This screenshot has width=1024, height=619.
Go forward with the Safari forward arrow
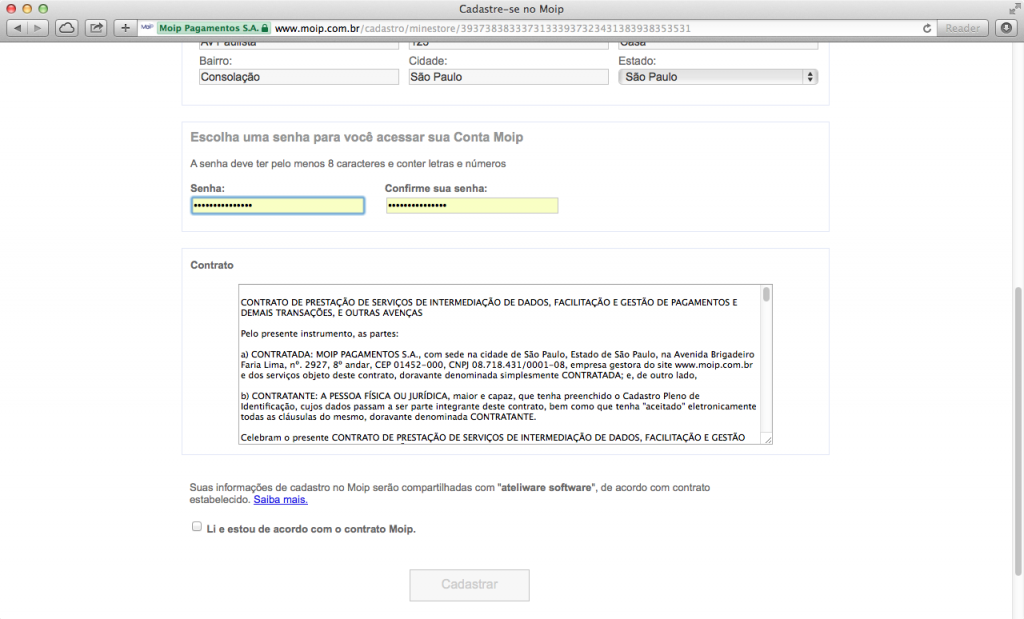pos(38,28)
